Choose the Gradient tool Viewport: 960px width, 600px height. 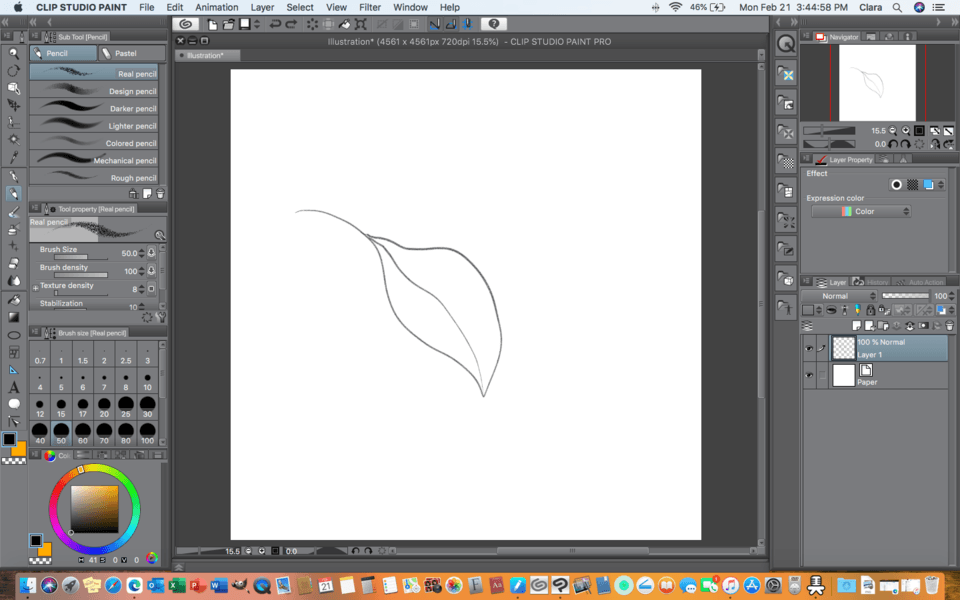pos(14,317)
